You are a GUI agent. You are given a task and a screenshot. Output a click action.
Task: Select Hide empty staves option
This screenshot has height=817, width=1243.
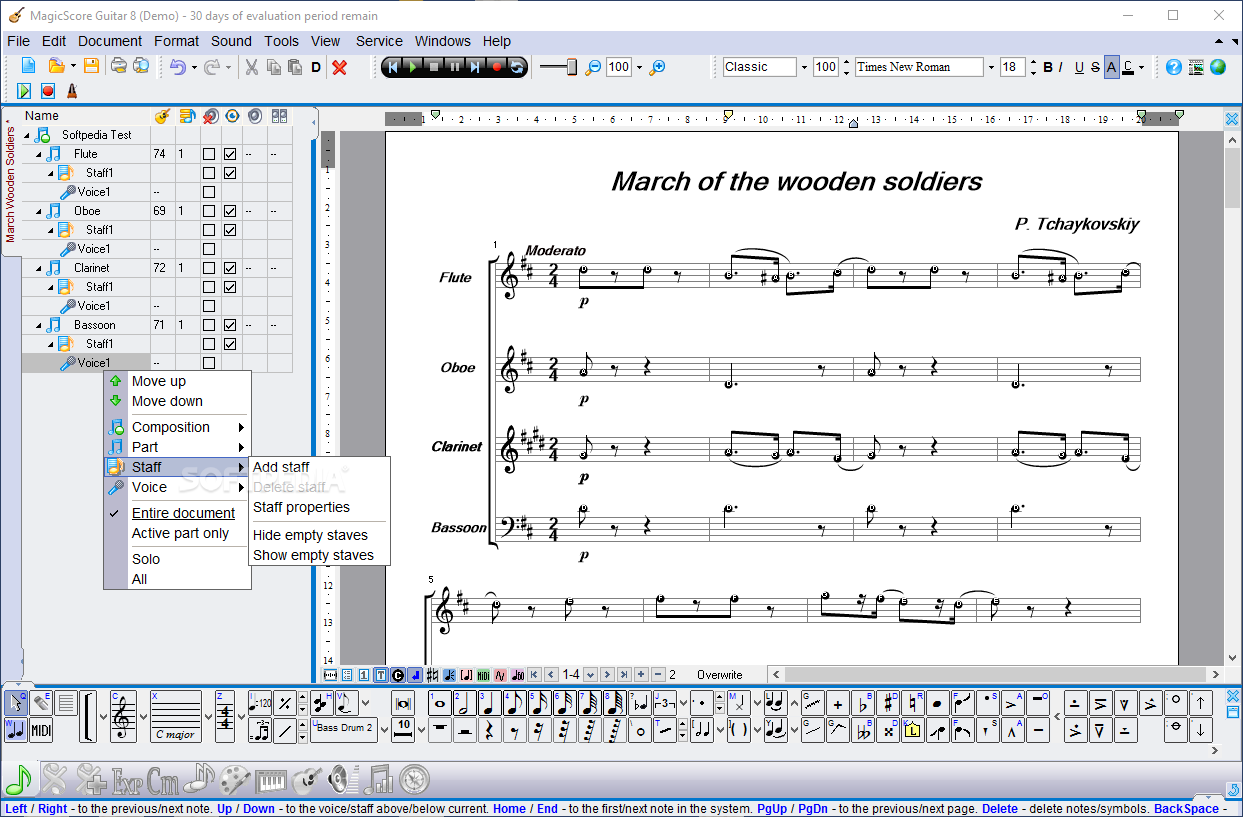310,535
